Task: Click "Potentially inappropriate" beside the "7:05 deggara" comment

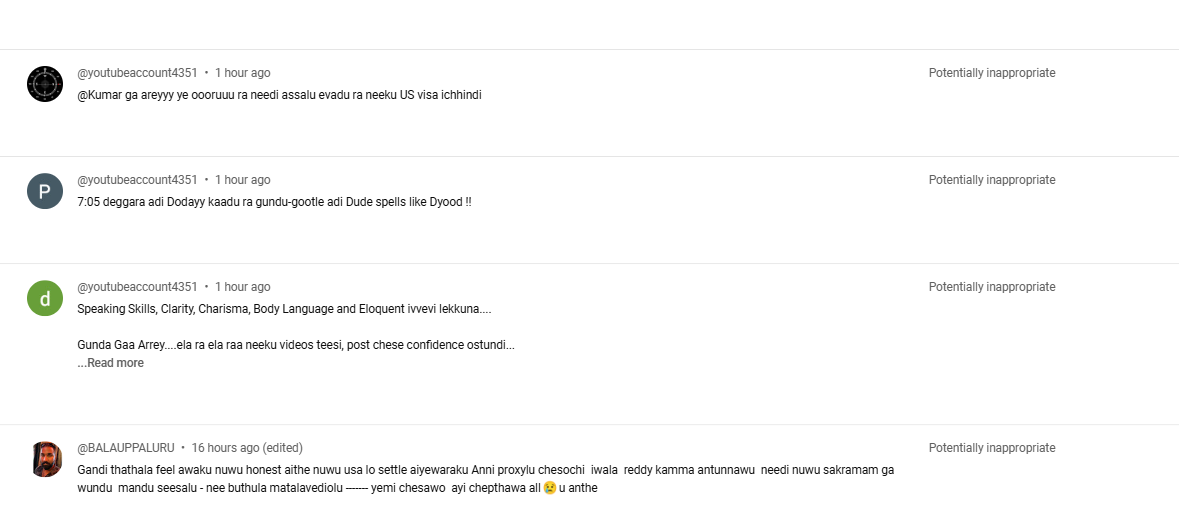Action: pyautogui.click(x=991, y=180)
